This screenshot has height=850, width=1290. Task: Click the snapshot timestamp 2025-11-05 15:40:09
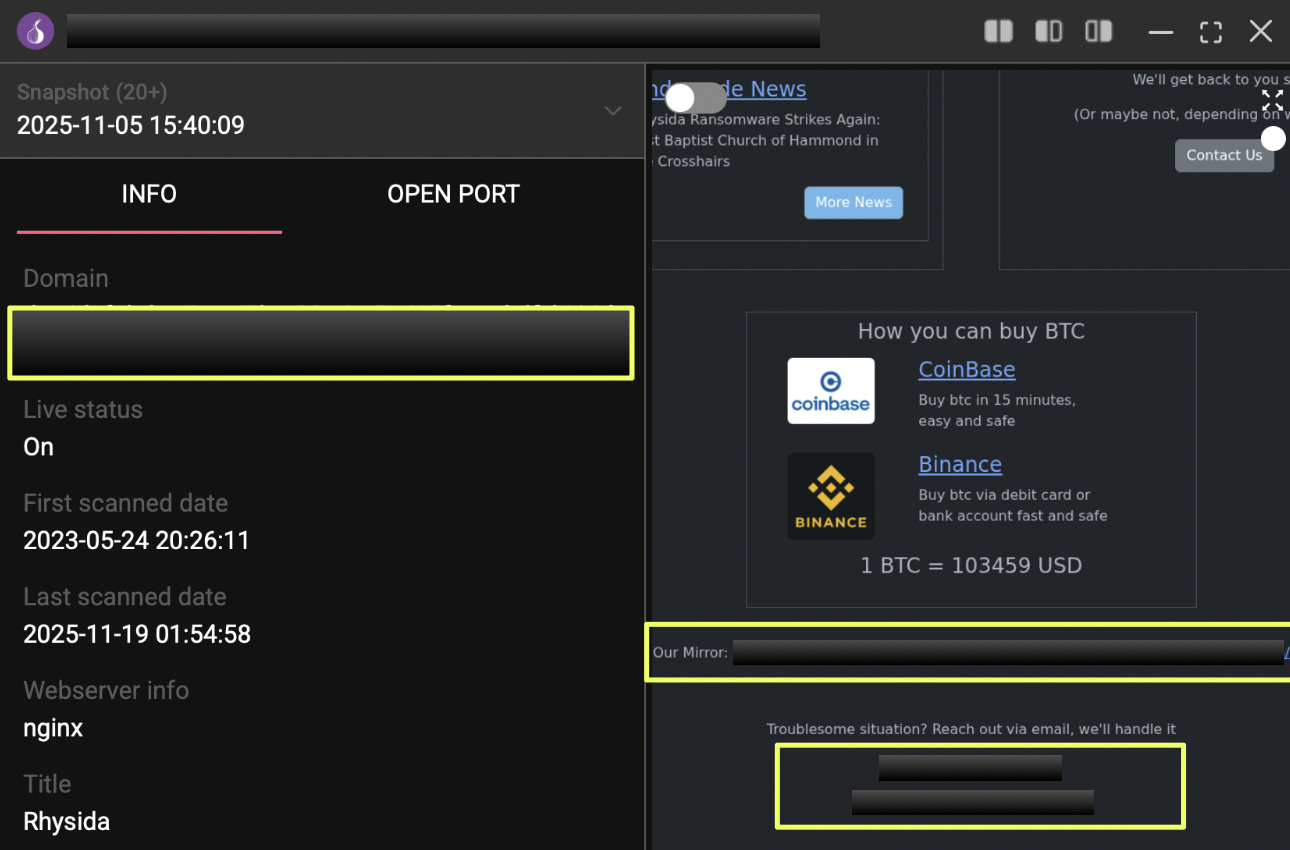click(130, 125)
